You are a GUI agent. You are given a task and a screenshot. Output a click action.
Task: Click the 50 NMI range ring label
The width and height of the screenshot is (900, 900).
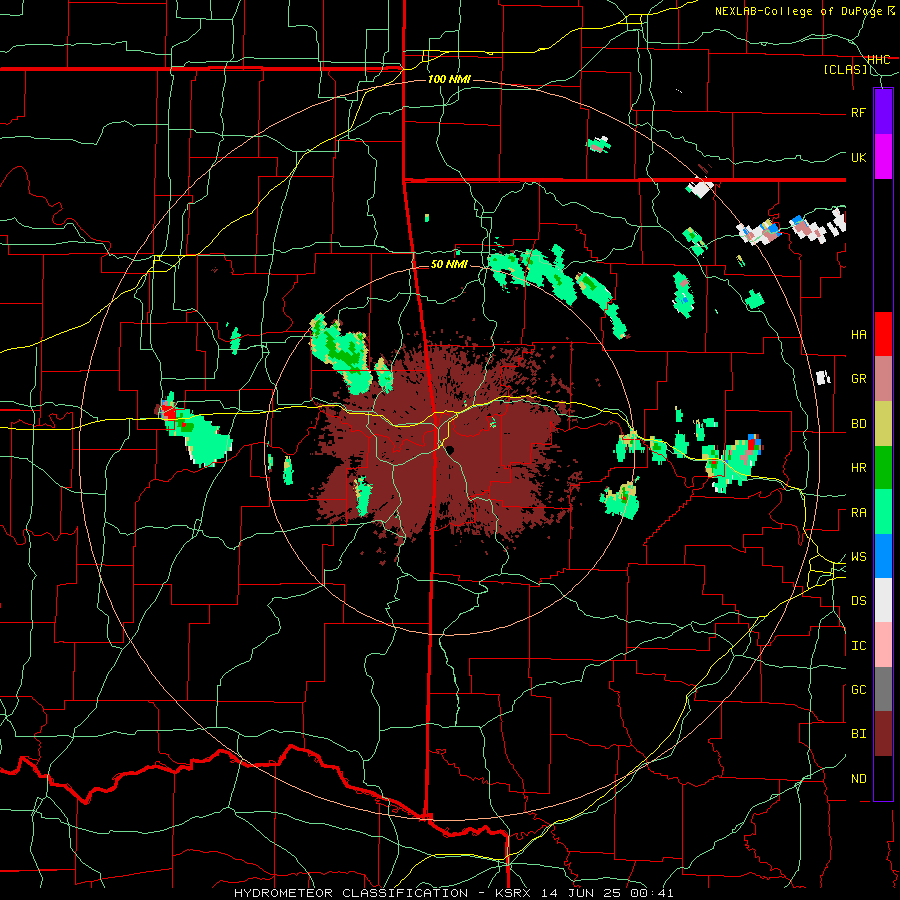point(449,265)
